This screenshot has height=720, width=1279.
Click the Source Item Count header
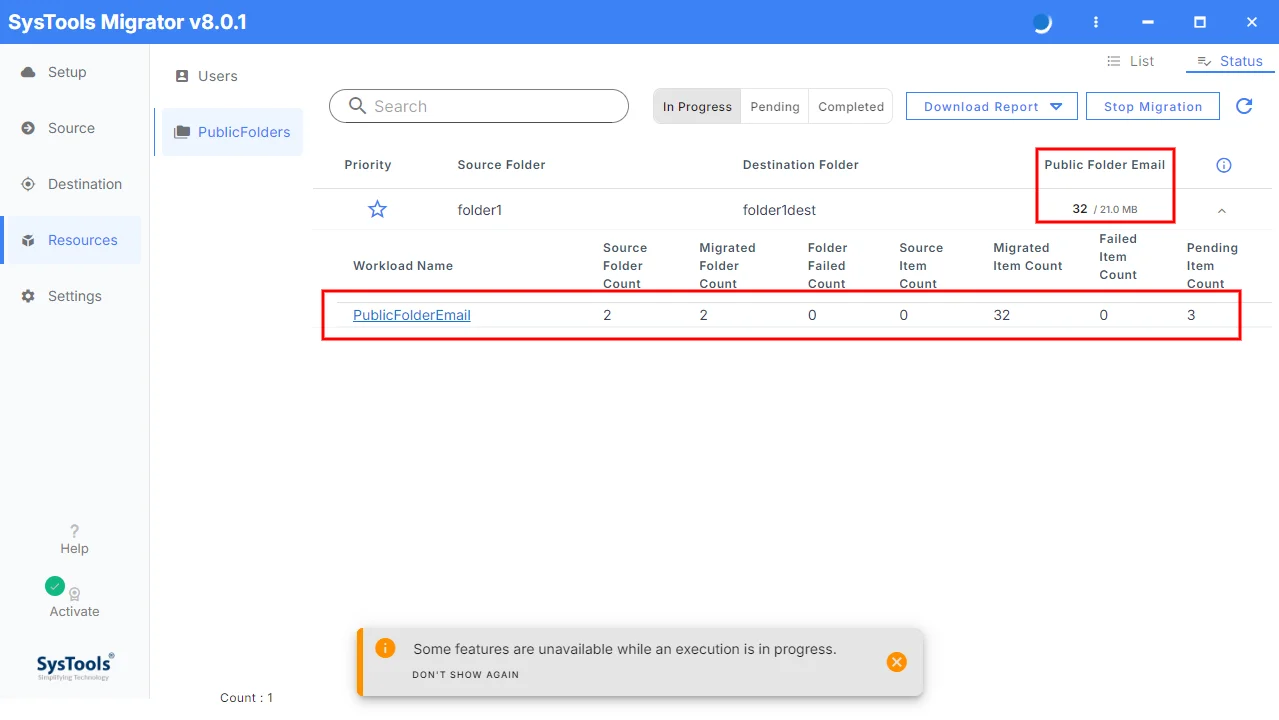point(921,266)
